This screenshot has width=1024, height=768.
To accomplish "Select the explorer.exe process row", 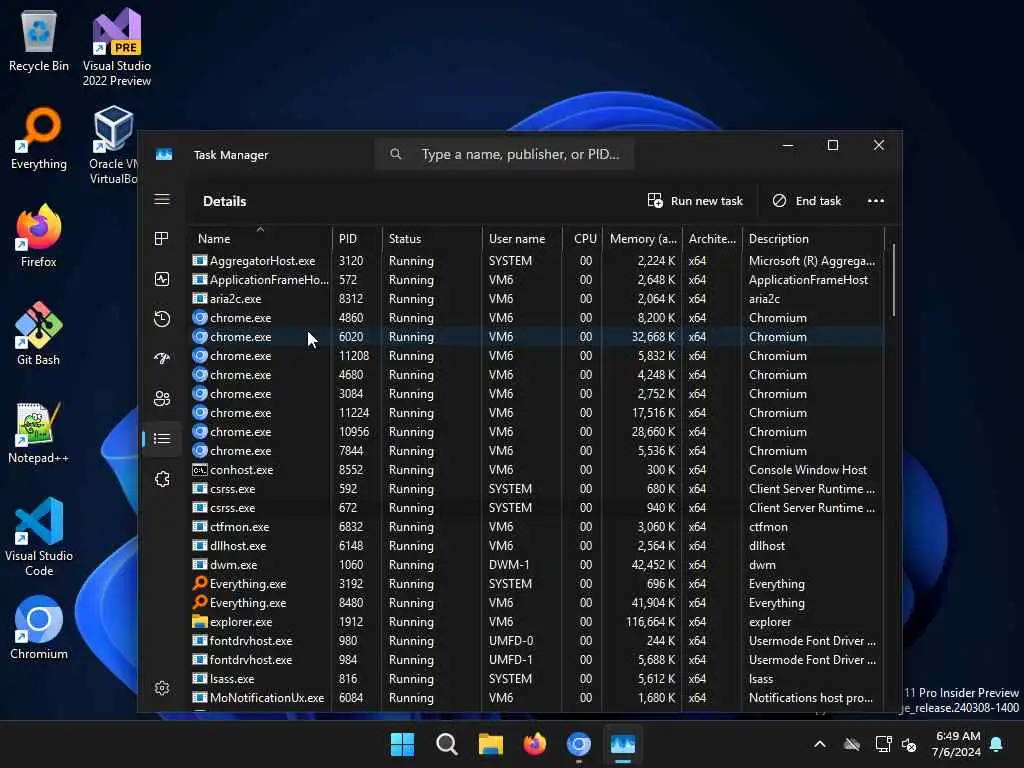I will (537, 622).
